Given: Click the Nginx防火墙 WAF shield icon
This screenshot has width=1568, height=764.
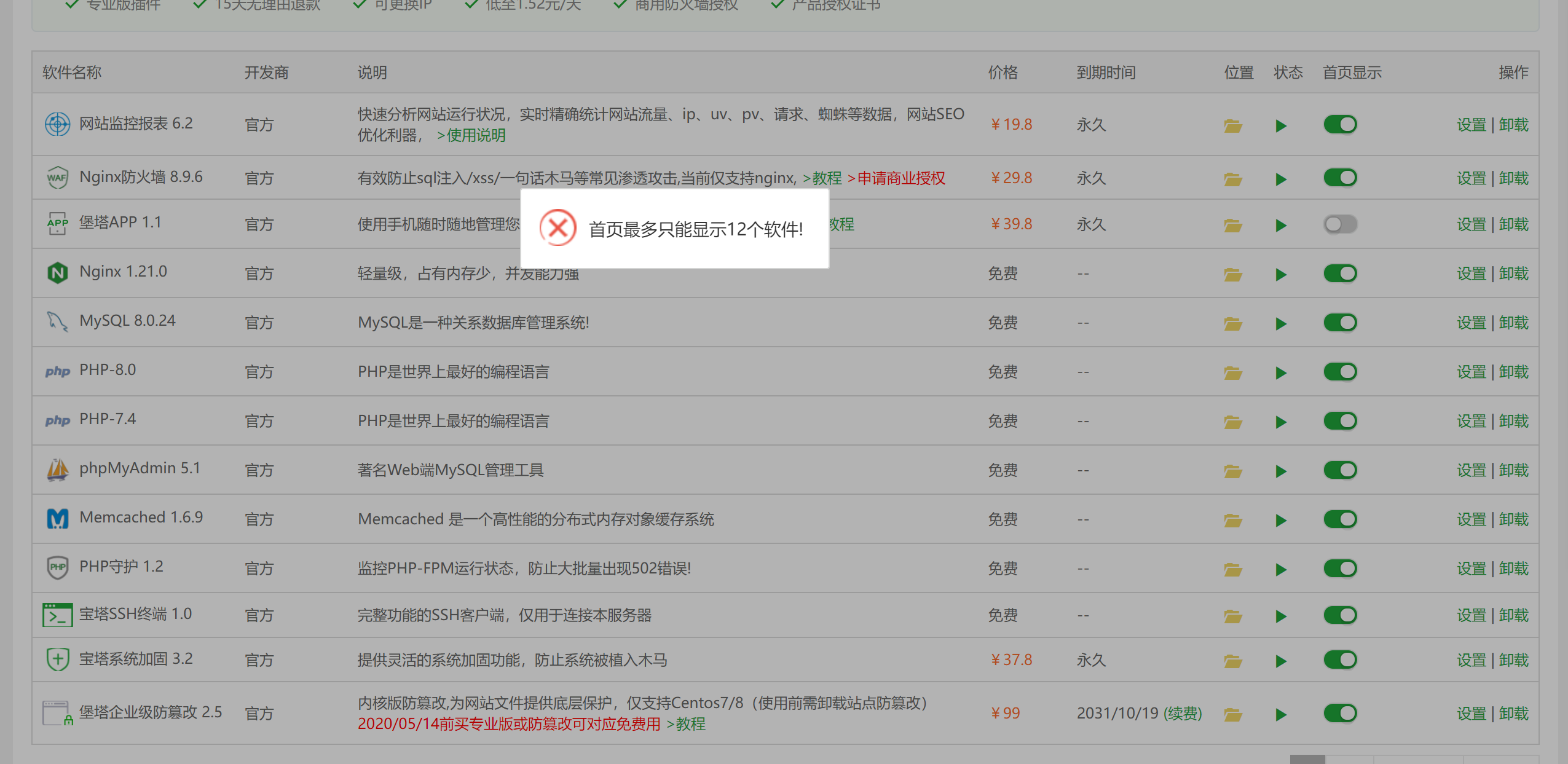Looking at the screenshot, I should click(x=57, y=178).
